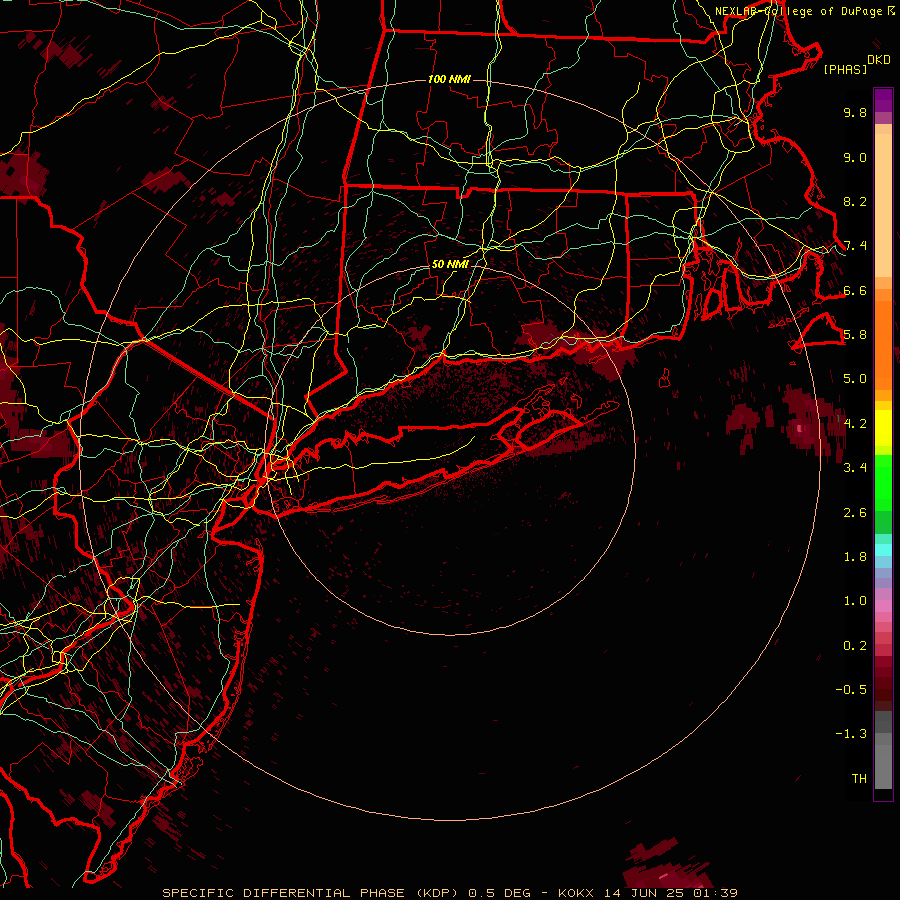Image resolution: width=900 pixels, height=900 pixels.
Task: Click the "50 NMI" range ring label
Action: [450, 264]
